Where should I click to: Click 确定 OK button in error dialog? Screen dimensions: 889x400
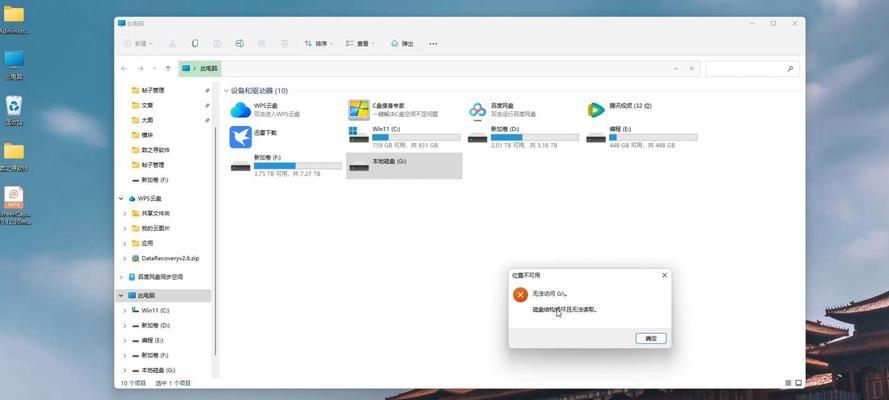tap(651, 338)
